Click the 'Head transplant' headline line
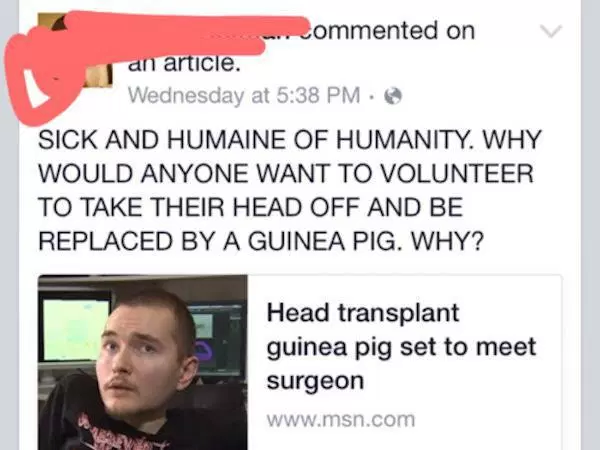600x450 pixels. 363,312
